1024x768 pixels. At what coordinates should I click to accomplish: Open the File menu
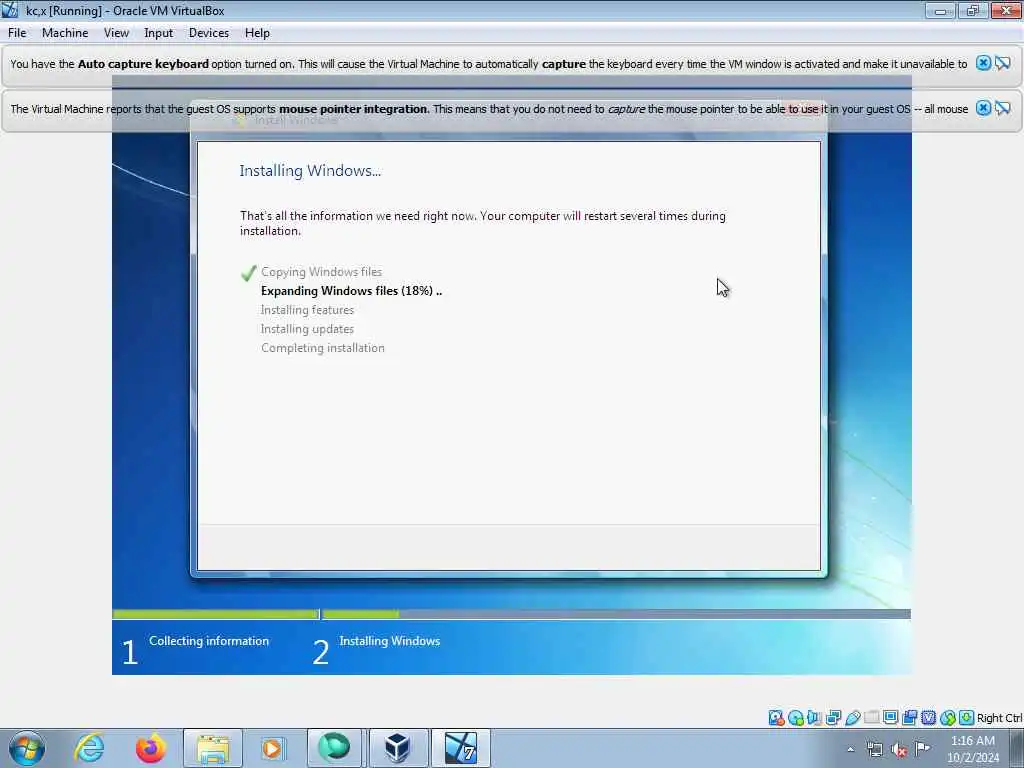(17, 33)
